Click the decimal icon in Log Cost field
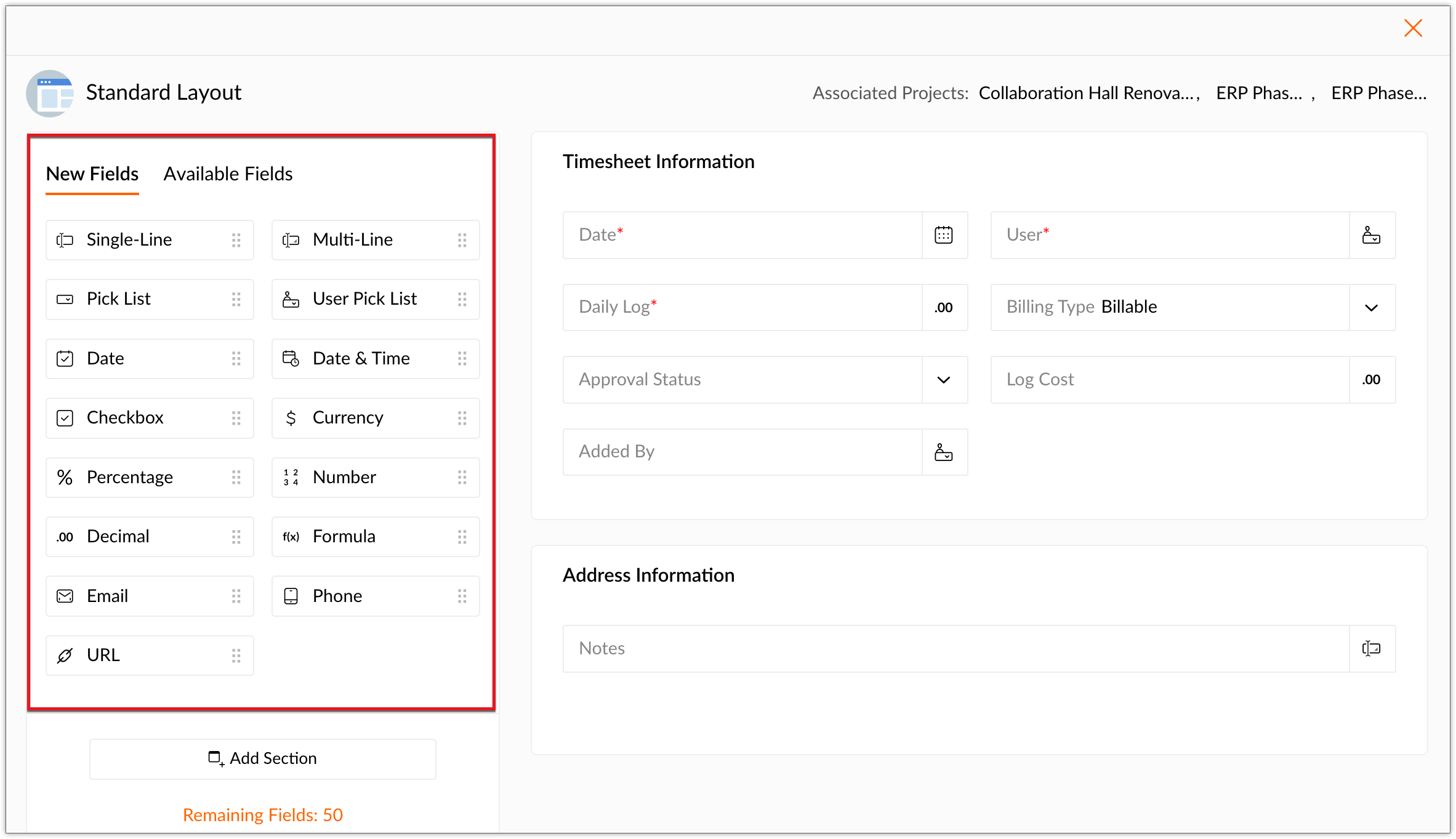 tap(1371, 380)
